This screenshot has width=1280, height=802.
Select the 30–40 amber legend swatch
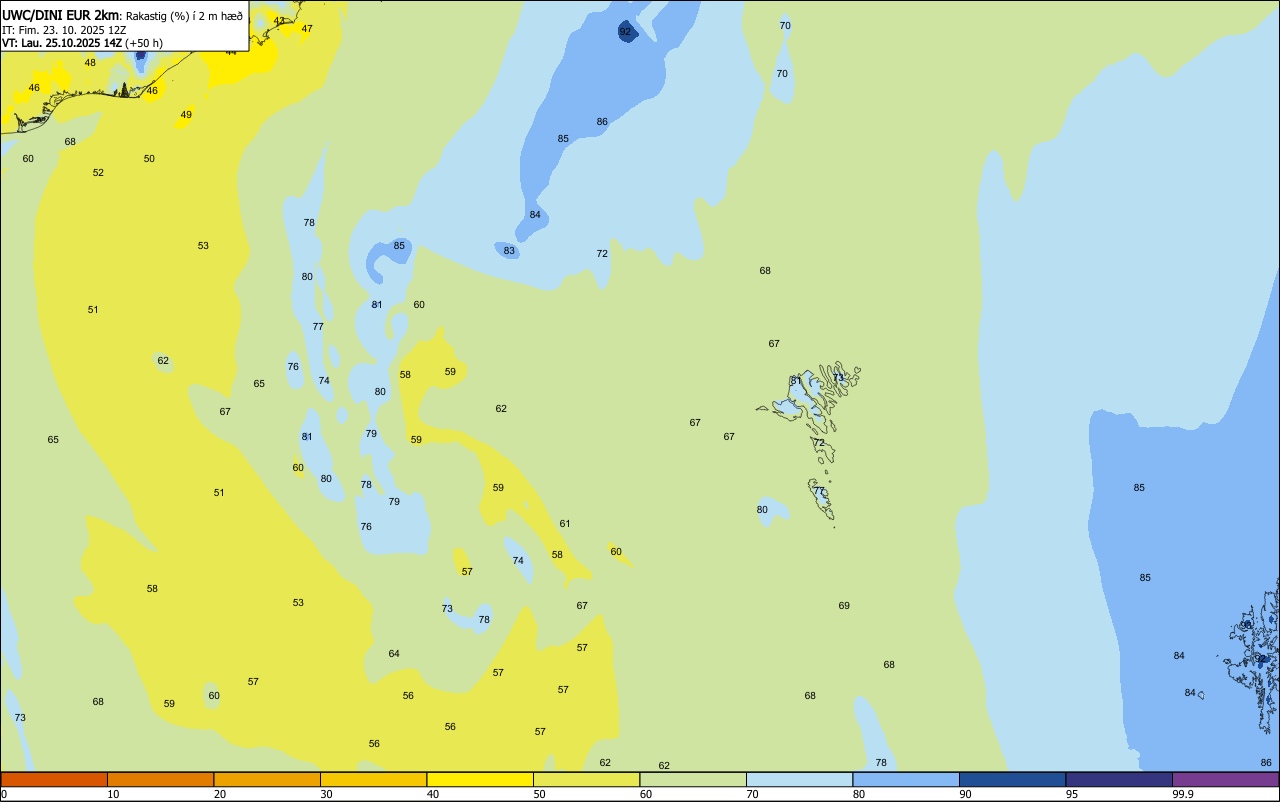(x=373, y=779)
